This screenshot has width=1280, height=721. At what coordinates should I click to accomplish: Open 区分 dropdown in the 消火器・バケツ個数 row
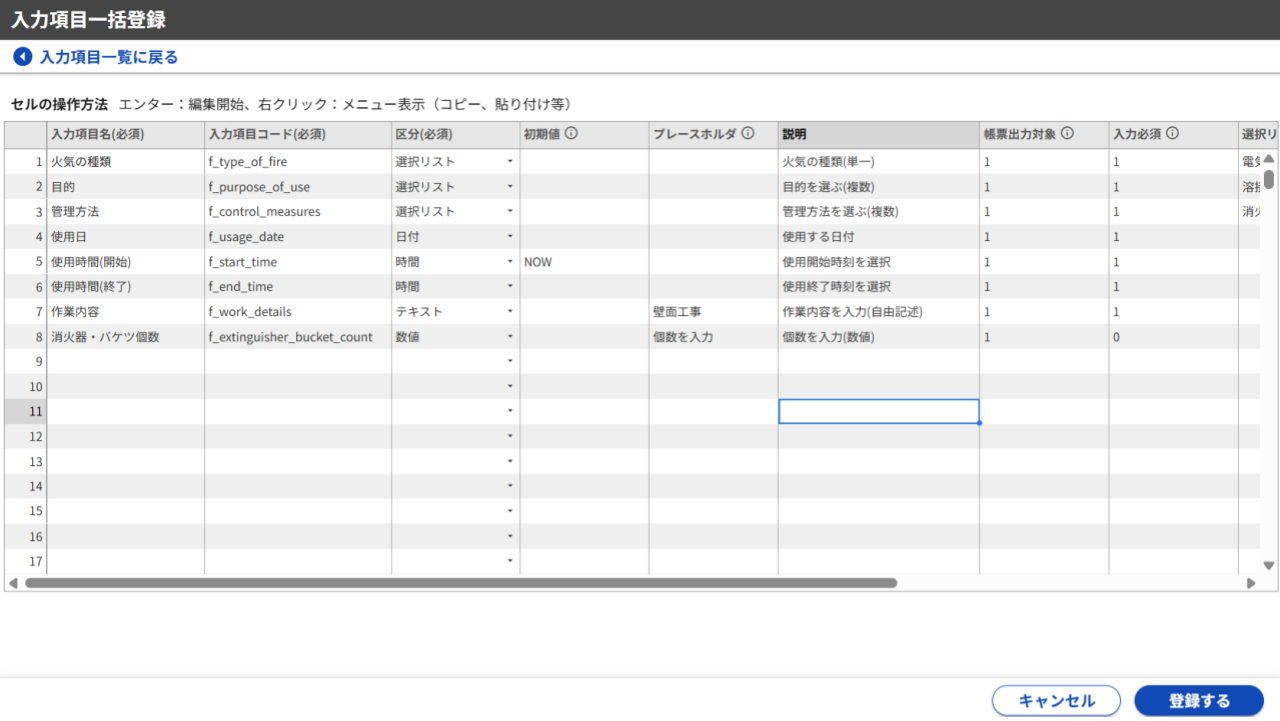tap(511, 336)
